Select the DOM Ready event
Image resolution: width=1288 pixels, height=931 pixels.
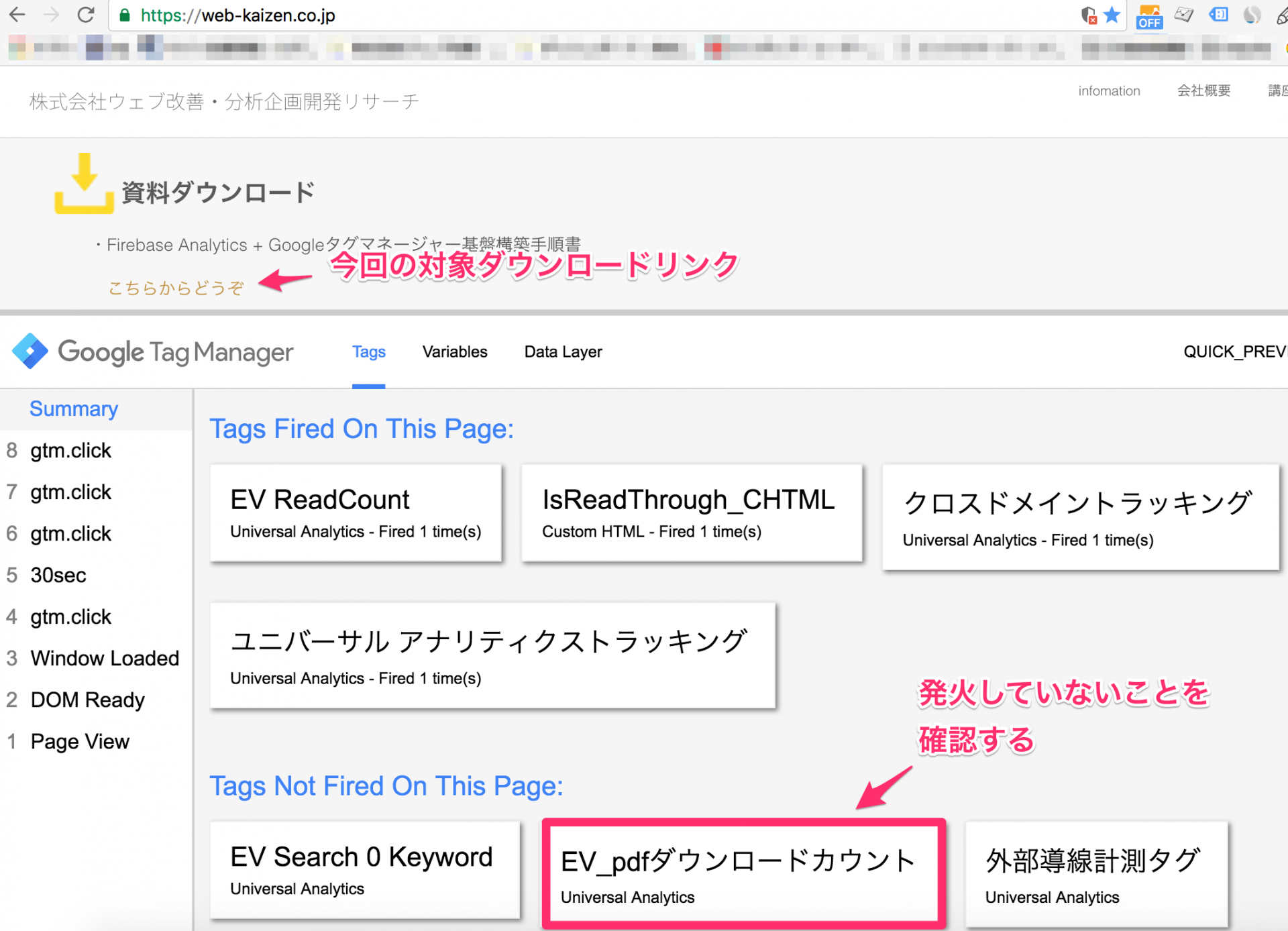pyautogui.click(x=96, y=700)
